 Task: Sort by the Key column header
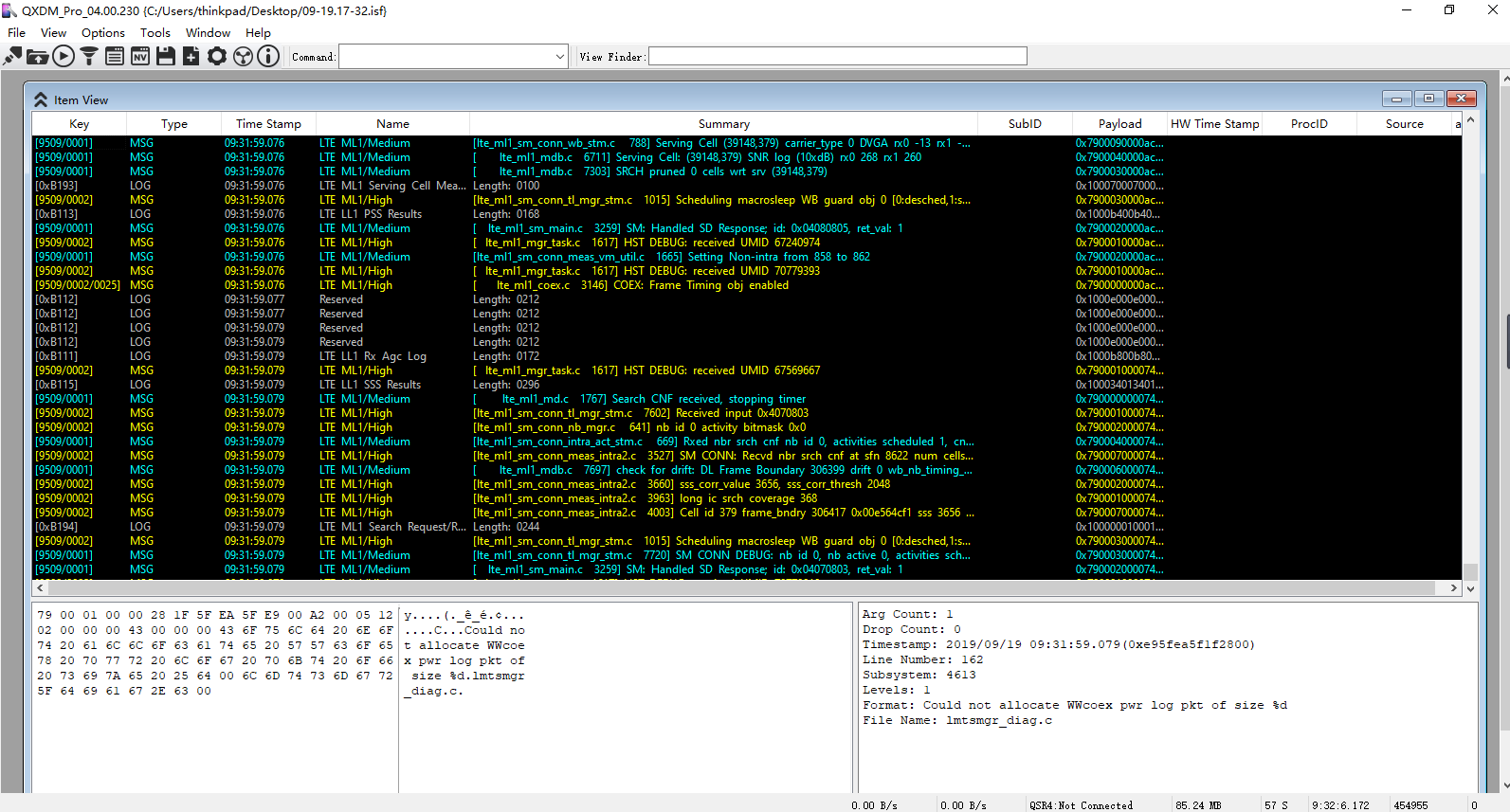coord(80,124)
